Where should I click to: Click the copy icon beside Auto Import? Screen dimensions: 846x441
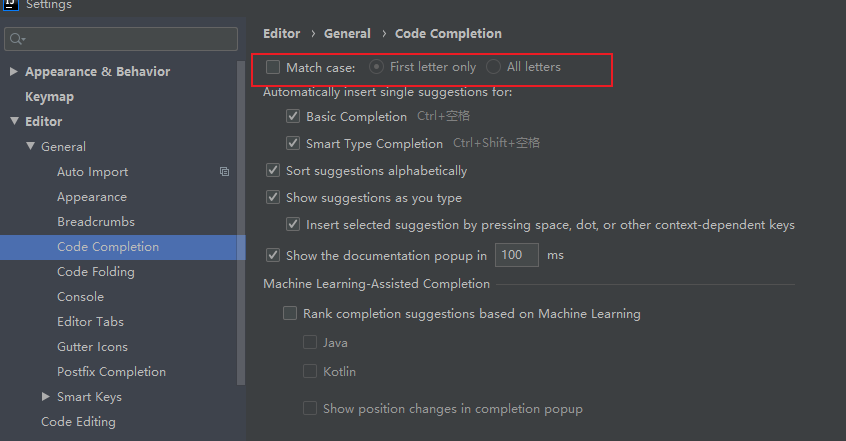[x=224, y=172]
